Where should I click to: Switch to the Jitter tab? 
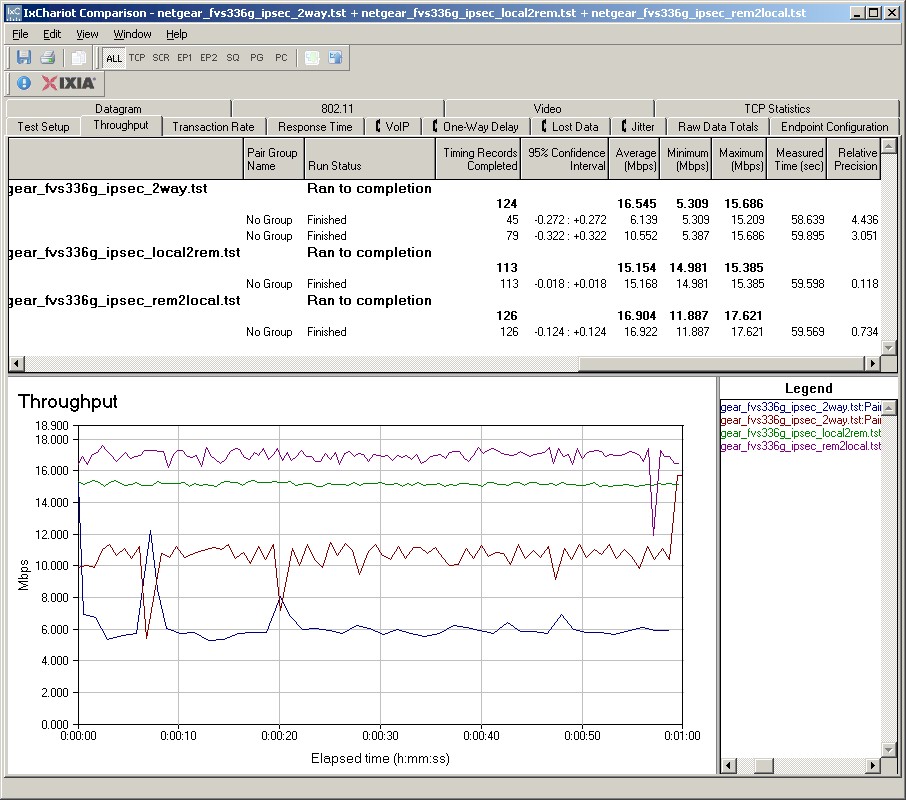638,126
